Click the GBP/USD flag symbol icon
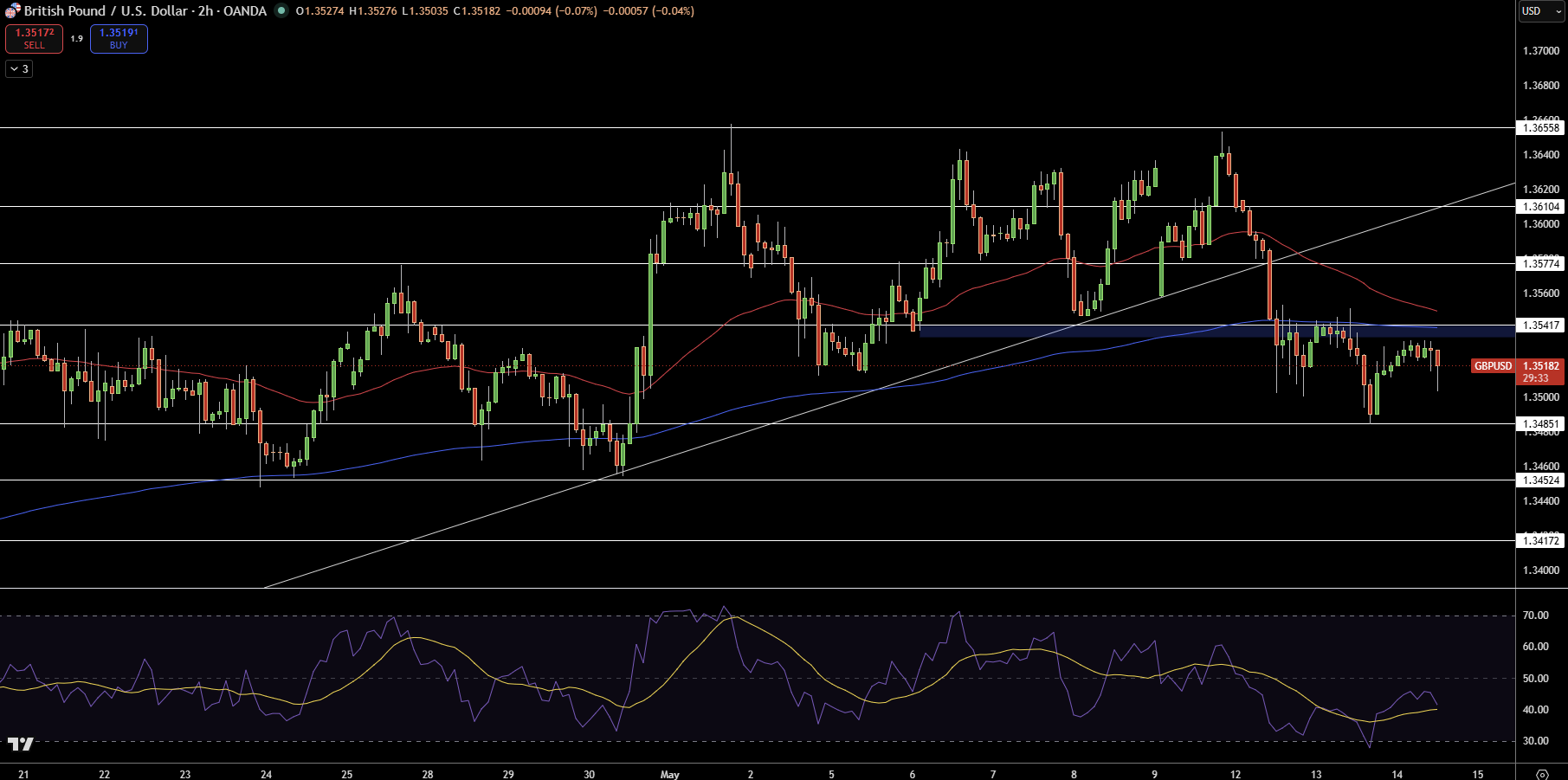 tap(12, 11)
